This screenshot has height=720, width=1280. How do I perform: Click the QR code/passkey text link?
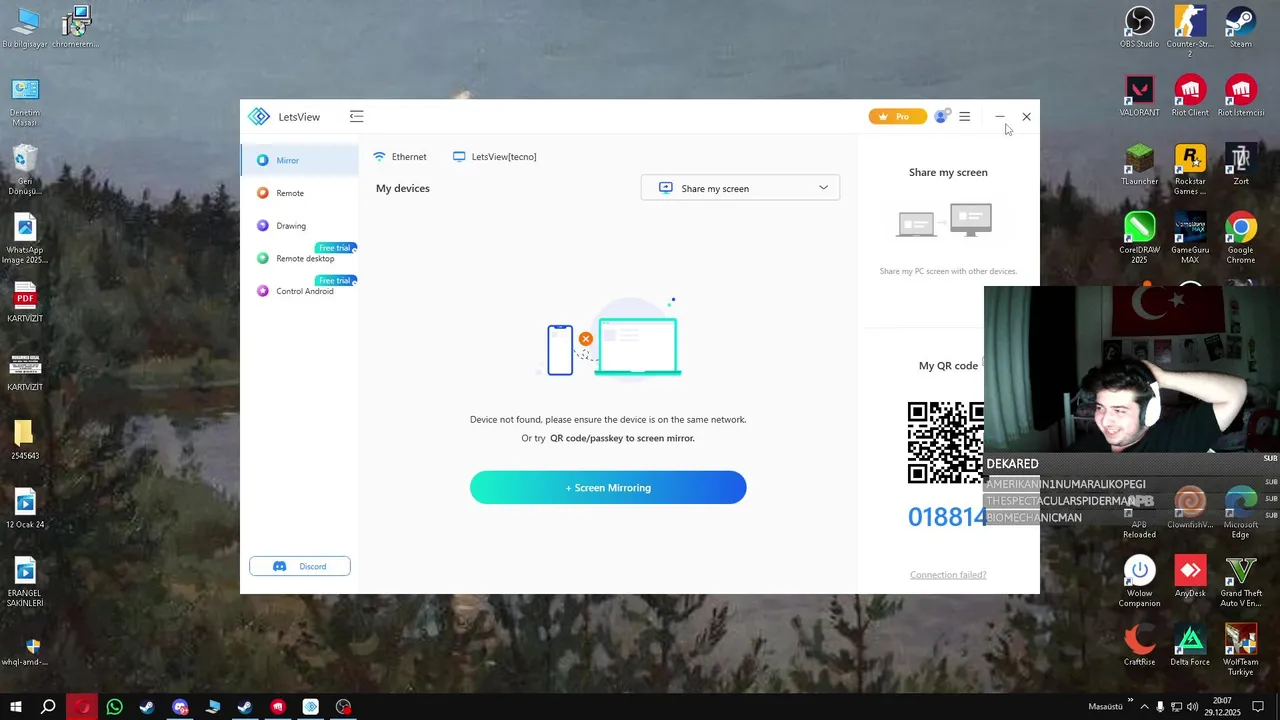[x=622, y=438]
